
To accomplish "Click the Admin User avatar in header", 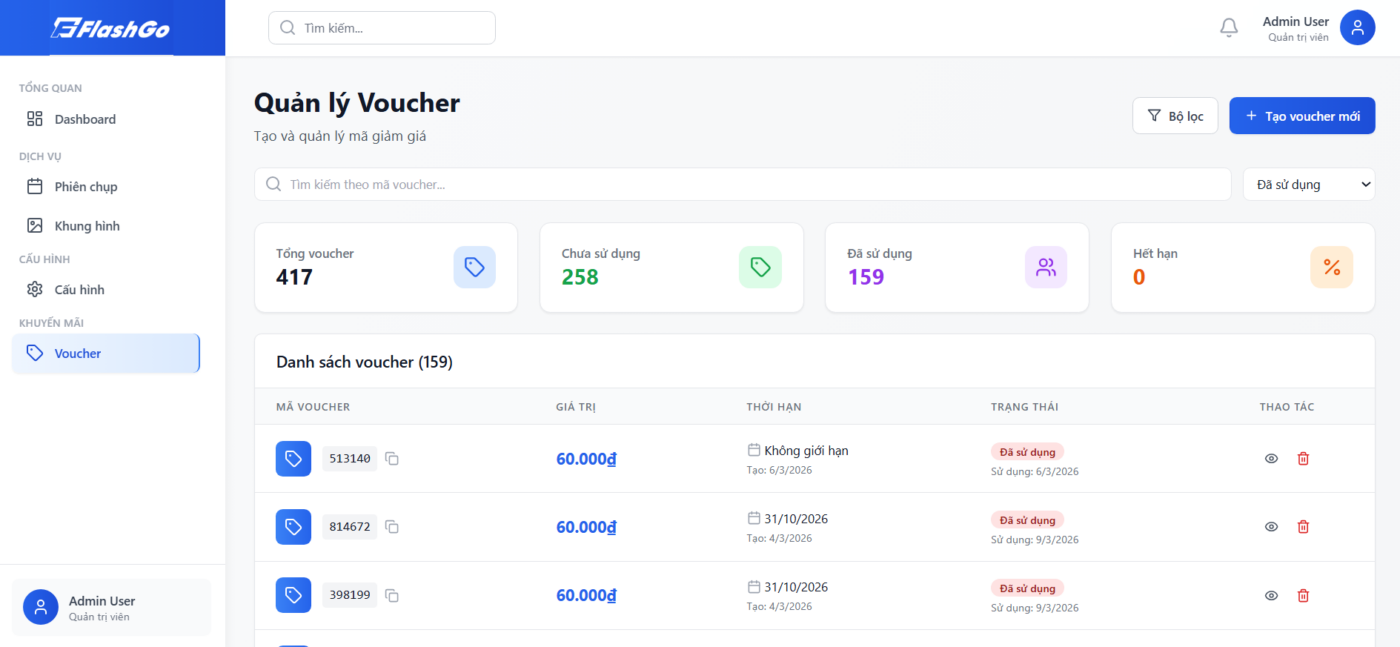I will [1357, 28].
